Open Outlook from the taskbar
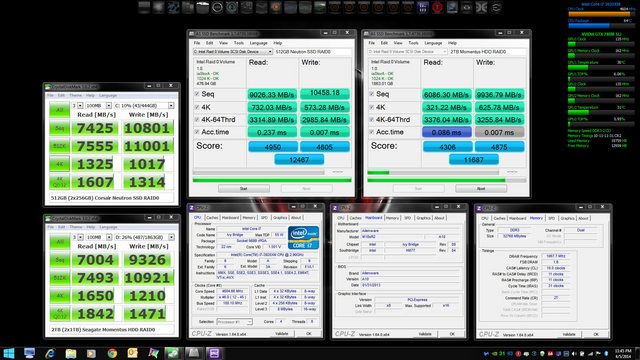Screen dimensions: 640x360 pos(132,353)
